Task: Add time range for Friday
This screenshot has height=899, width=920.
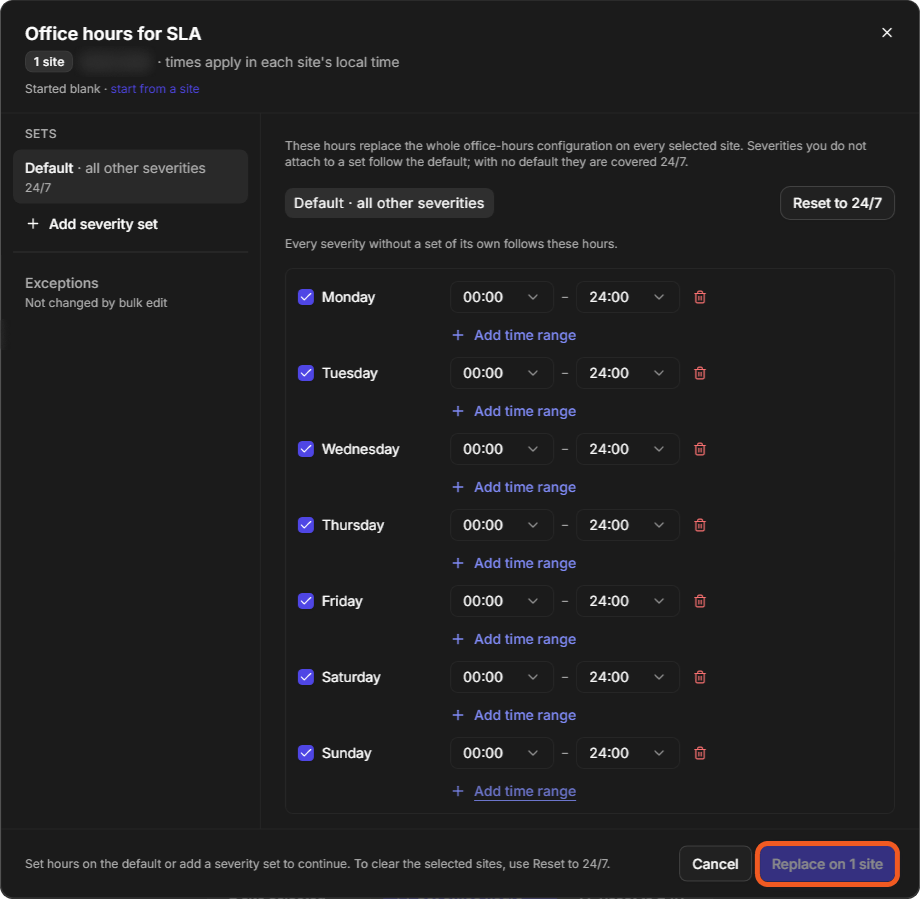Action: coord(514,639)
